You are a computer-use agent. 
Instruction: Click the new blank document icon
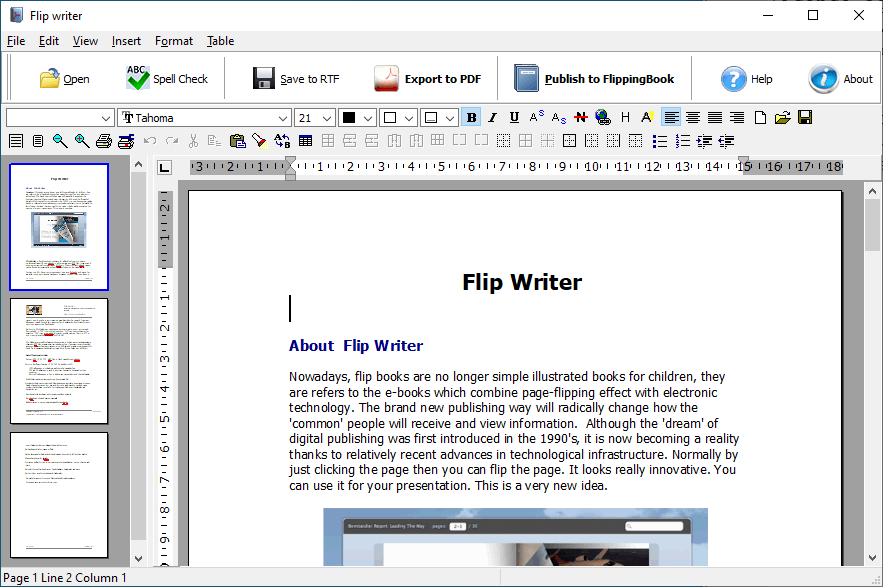click(760, 117)
